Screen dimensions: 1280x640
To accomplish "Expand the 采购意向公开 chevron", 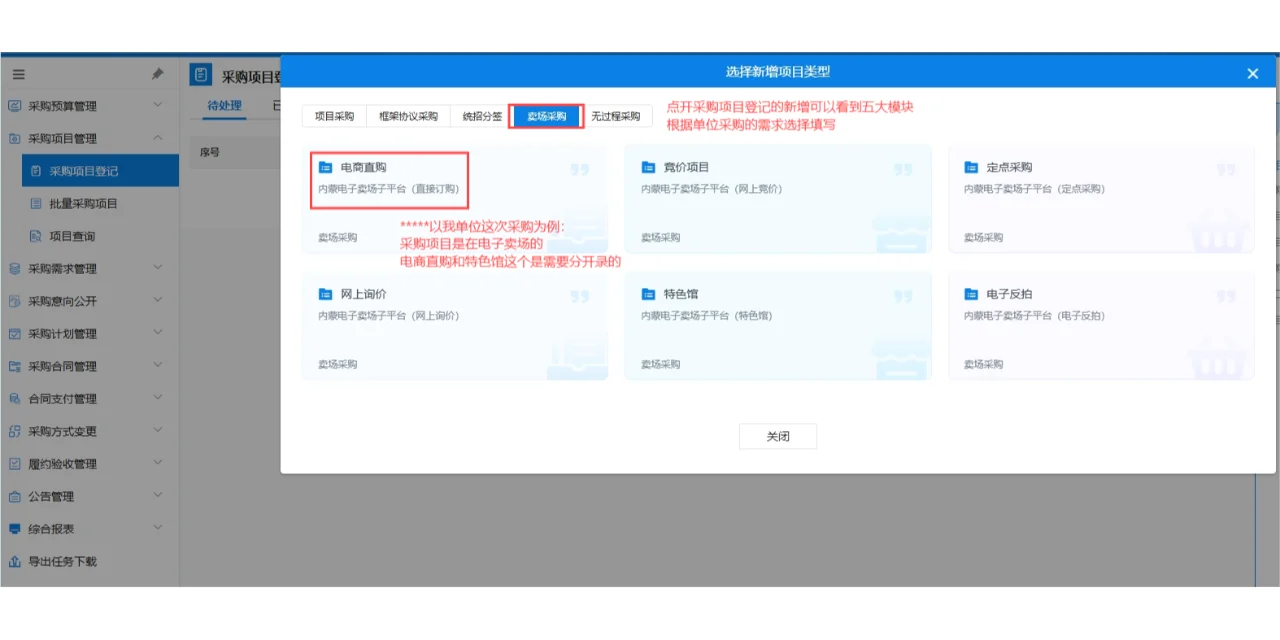I will pos(158,300).
